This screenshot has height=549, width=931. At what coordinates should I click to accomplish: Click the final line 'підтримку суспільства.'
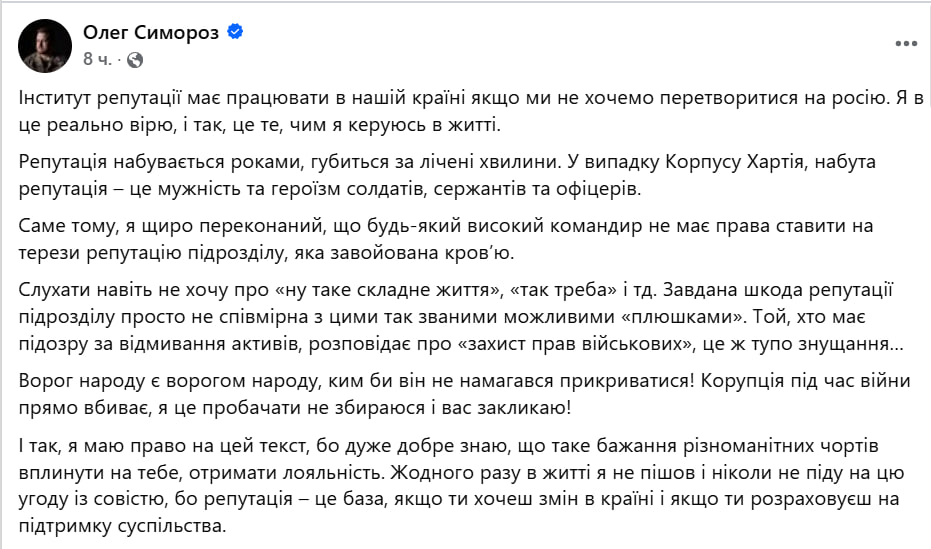(123, 526)
